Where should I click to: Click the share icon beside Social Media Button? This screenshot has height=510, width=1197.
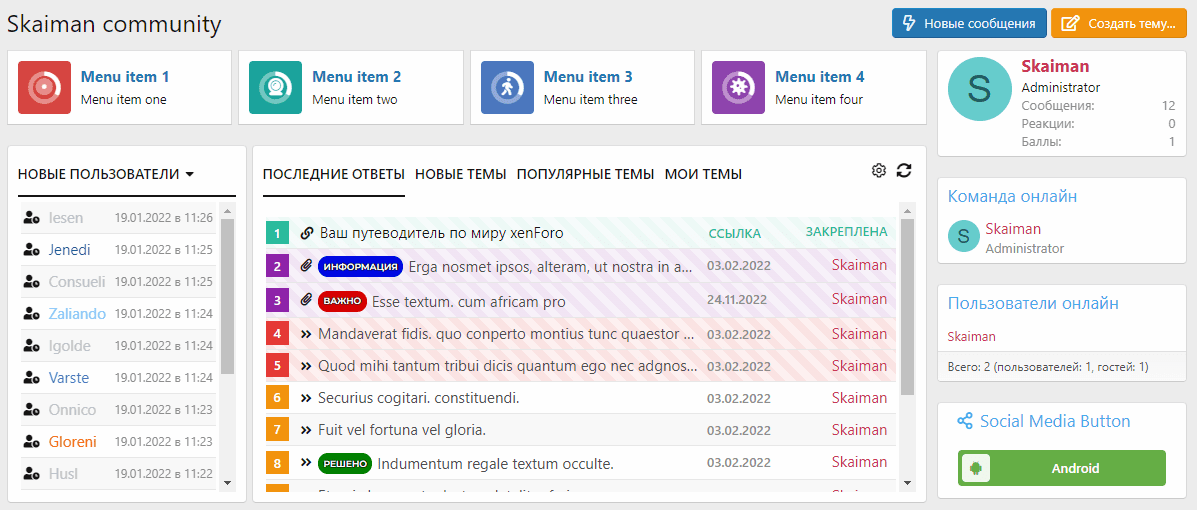tap(965, 422)
